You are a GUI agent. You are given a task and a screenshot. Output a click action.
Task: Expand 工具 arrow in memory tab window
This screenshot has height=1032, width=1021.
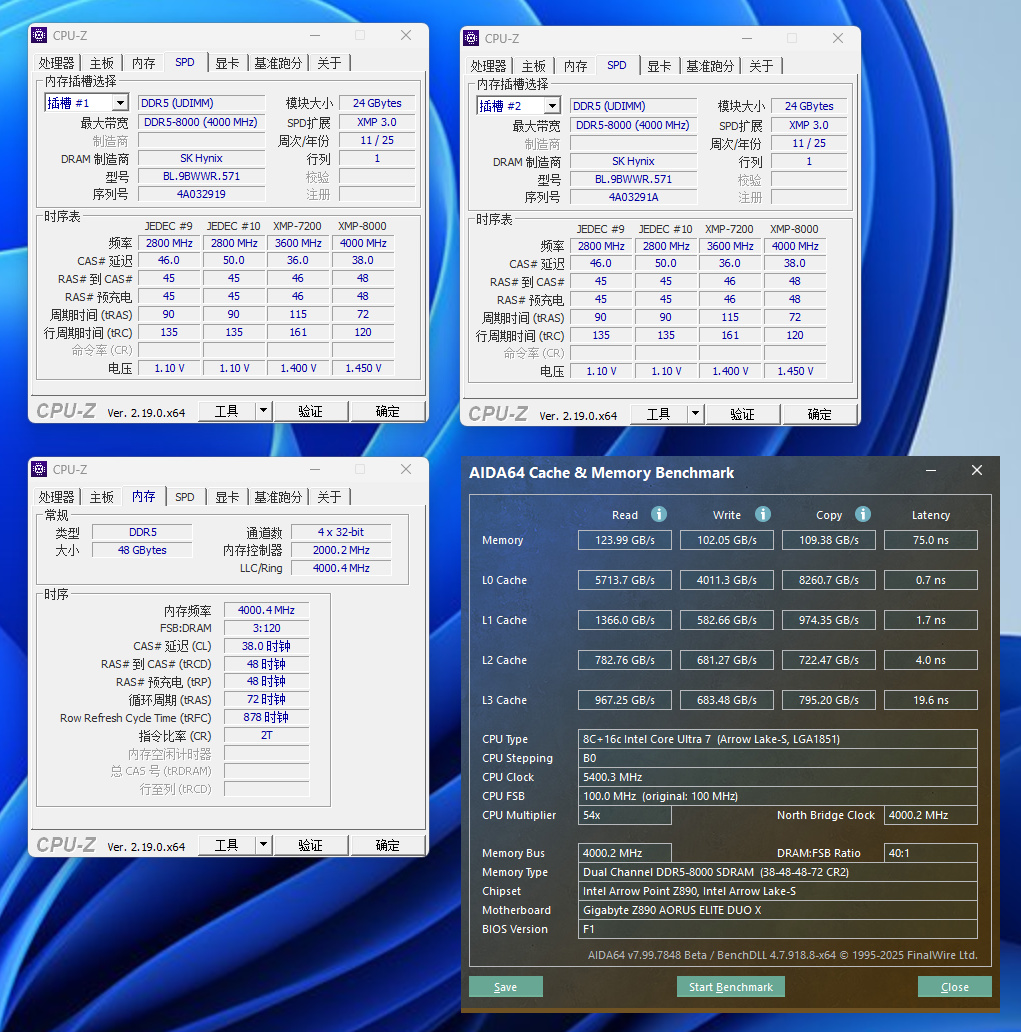[x=263, y=844]
